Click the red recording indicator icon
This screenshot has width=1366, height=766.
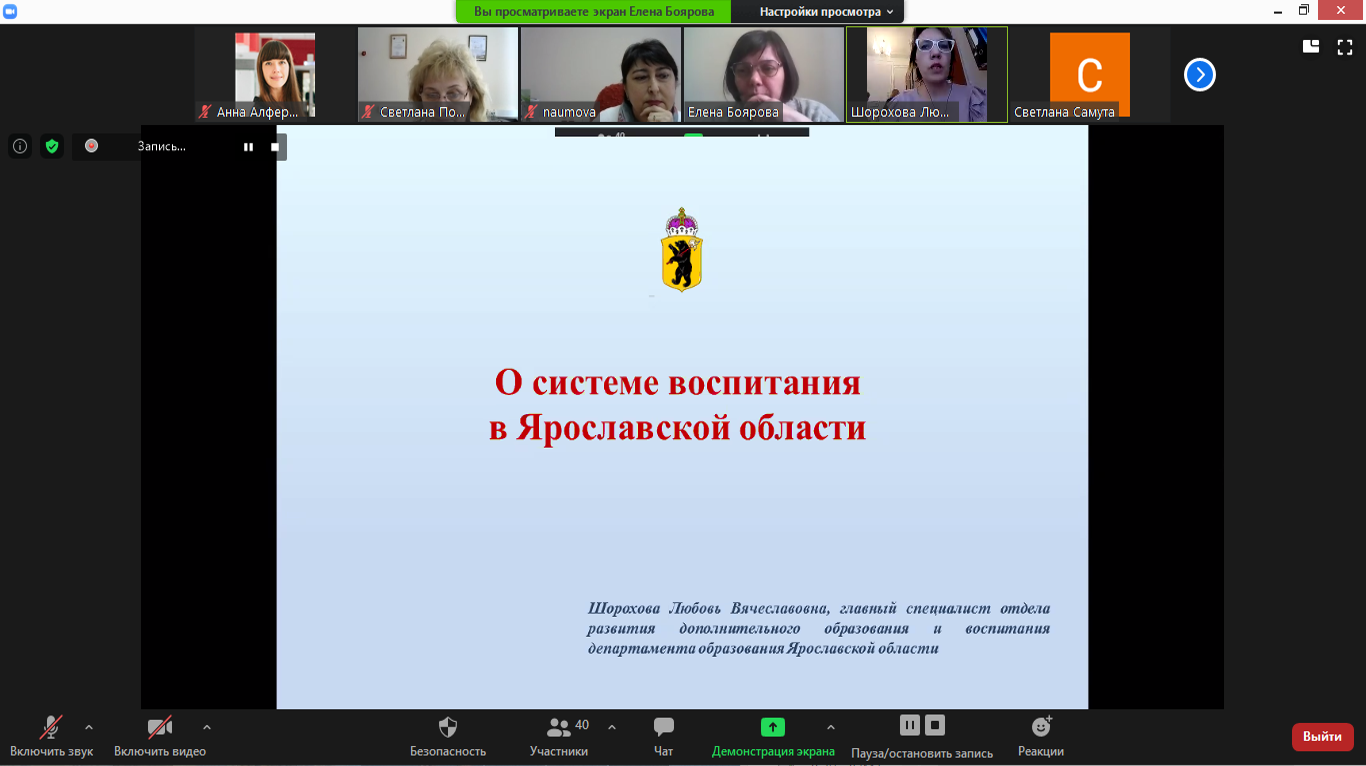tap(92, 146)
